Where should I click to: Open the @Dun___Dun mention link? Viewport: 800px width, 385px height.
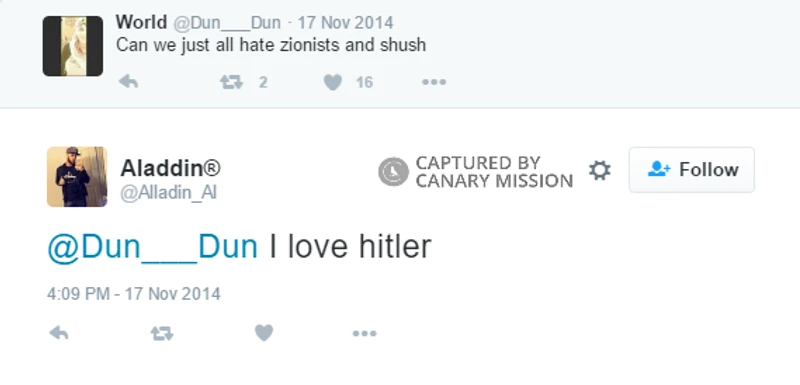click(153, 246)
